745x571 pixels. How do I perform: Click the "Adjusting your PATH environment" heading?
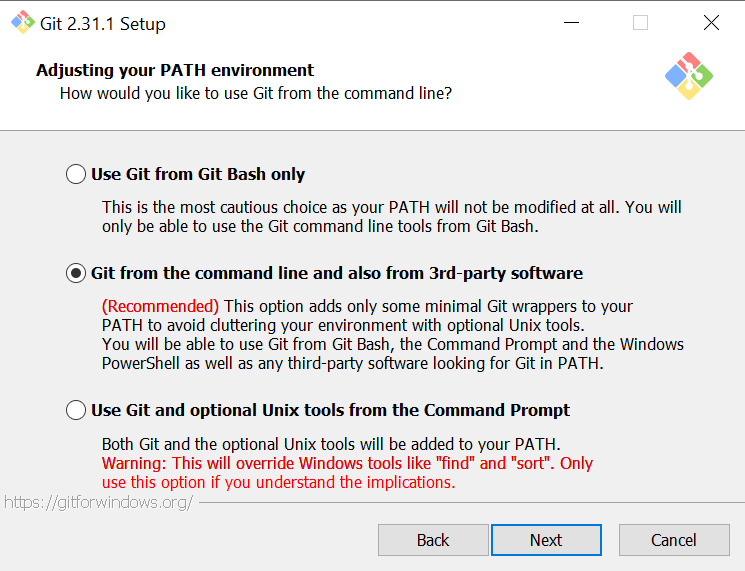(x=175, y=70)
